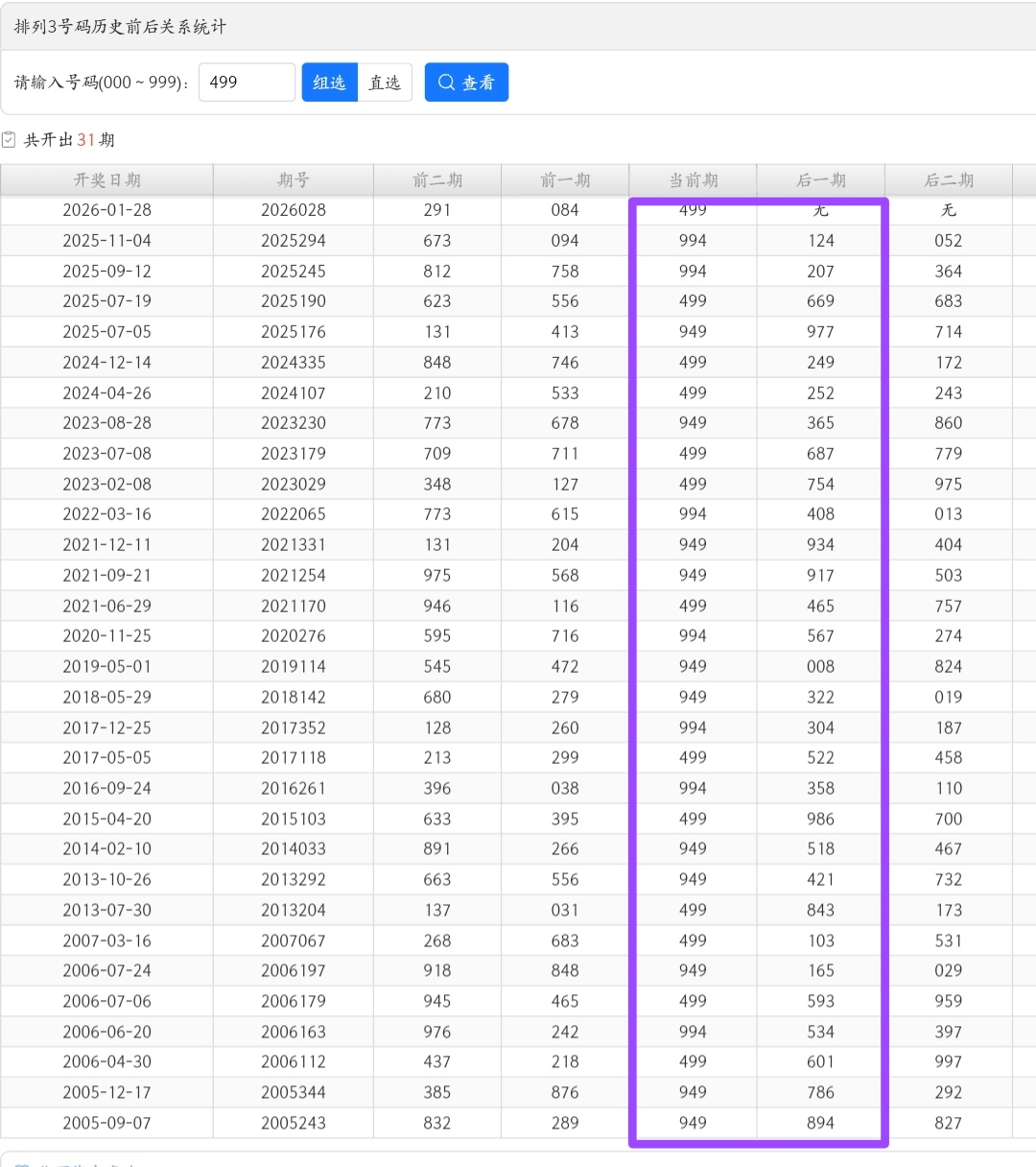Viewport: 1036px width, 1167px height.
Task: Select the 组选 mode toggle
Action: tap(329, 83)
